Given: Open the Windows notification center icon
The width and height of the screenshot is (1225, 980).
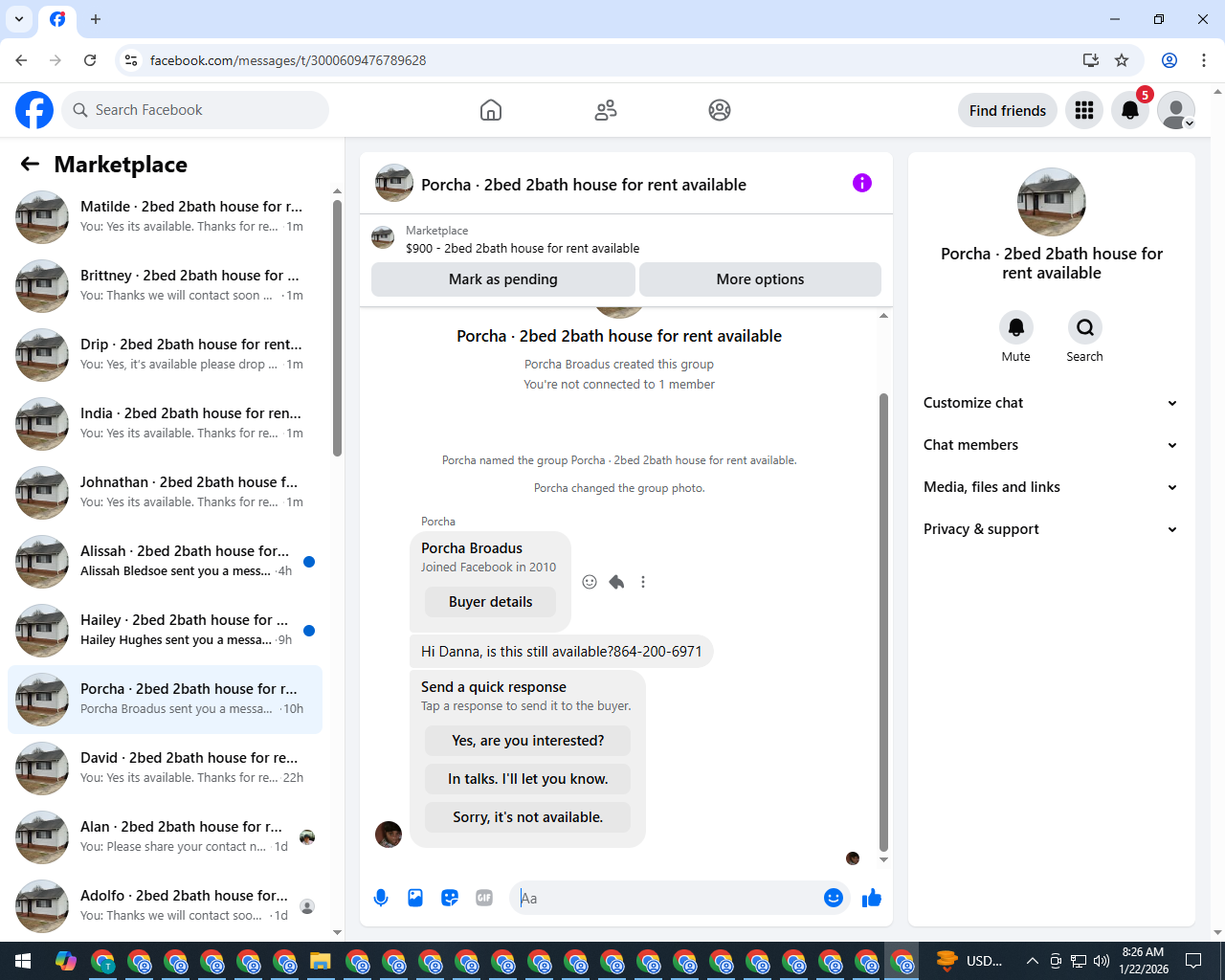Looking at the screenshot, I should (x=1193, y=961).
